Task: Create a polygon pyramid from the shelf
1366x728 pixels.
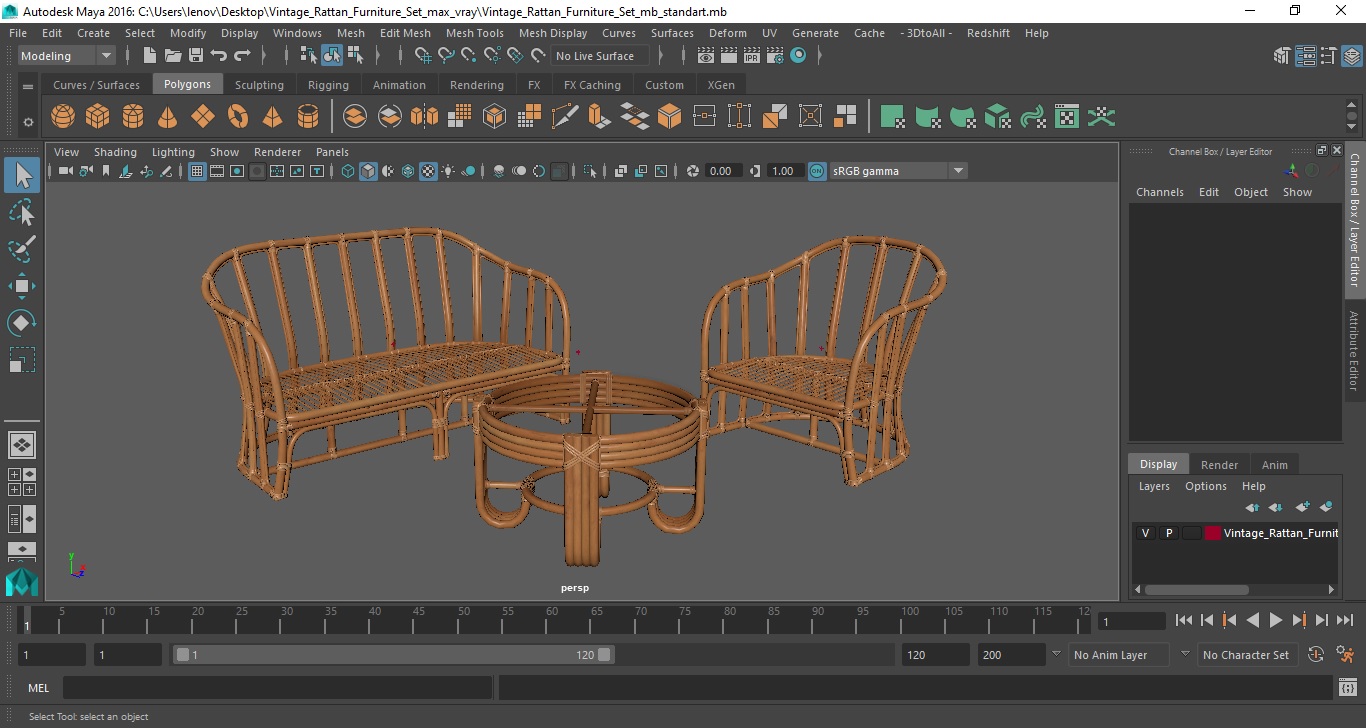Action: pyautogui.click(x=272, y=117)
